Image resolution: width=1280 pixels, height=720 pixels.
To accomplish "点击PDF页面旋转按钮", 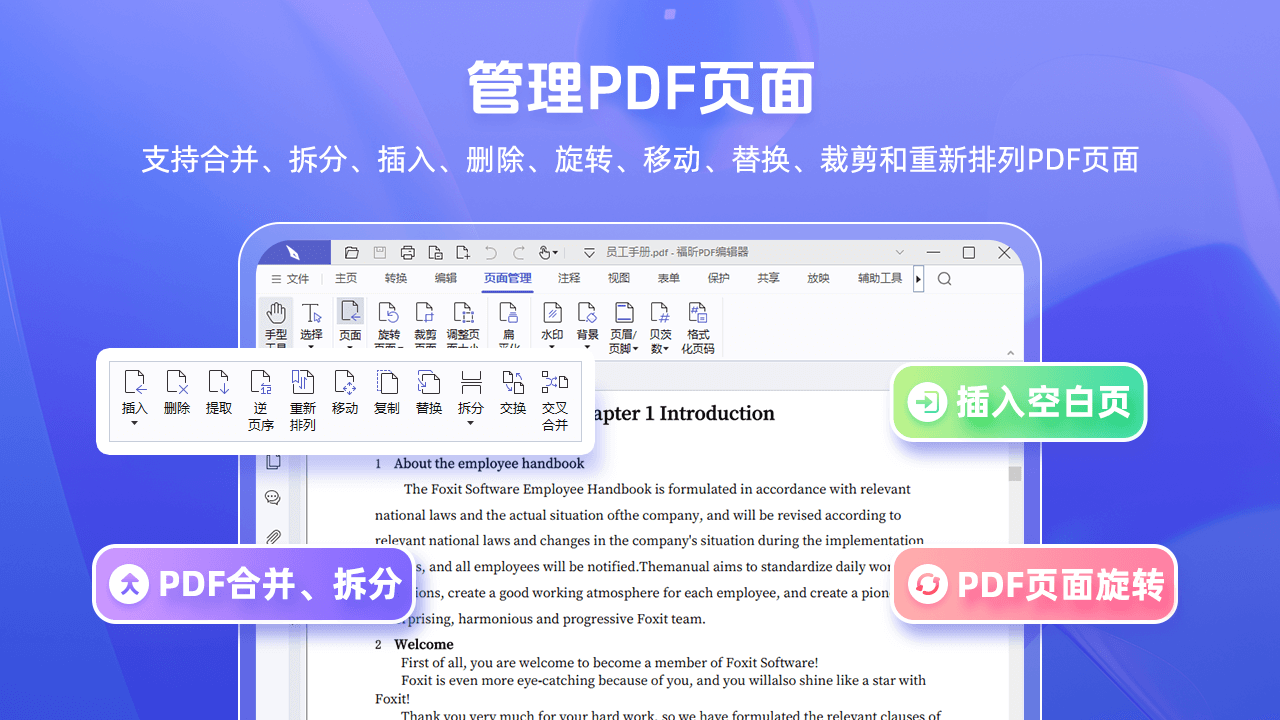I will [x=1034, y=584].
